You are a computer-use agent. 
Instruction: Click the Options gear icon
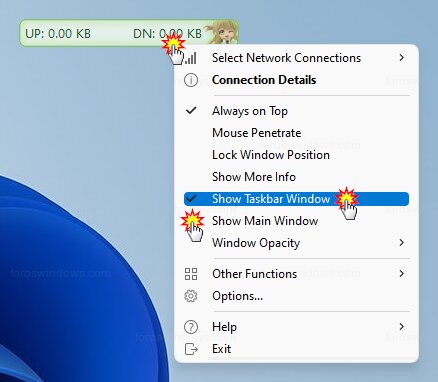point(191,296)
